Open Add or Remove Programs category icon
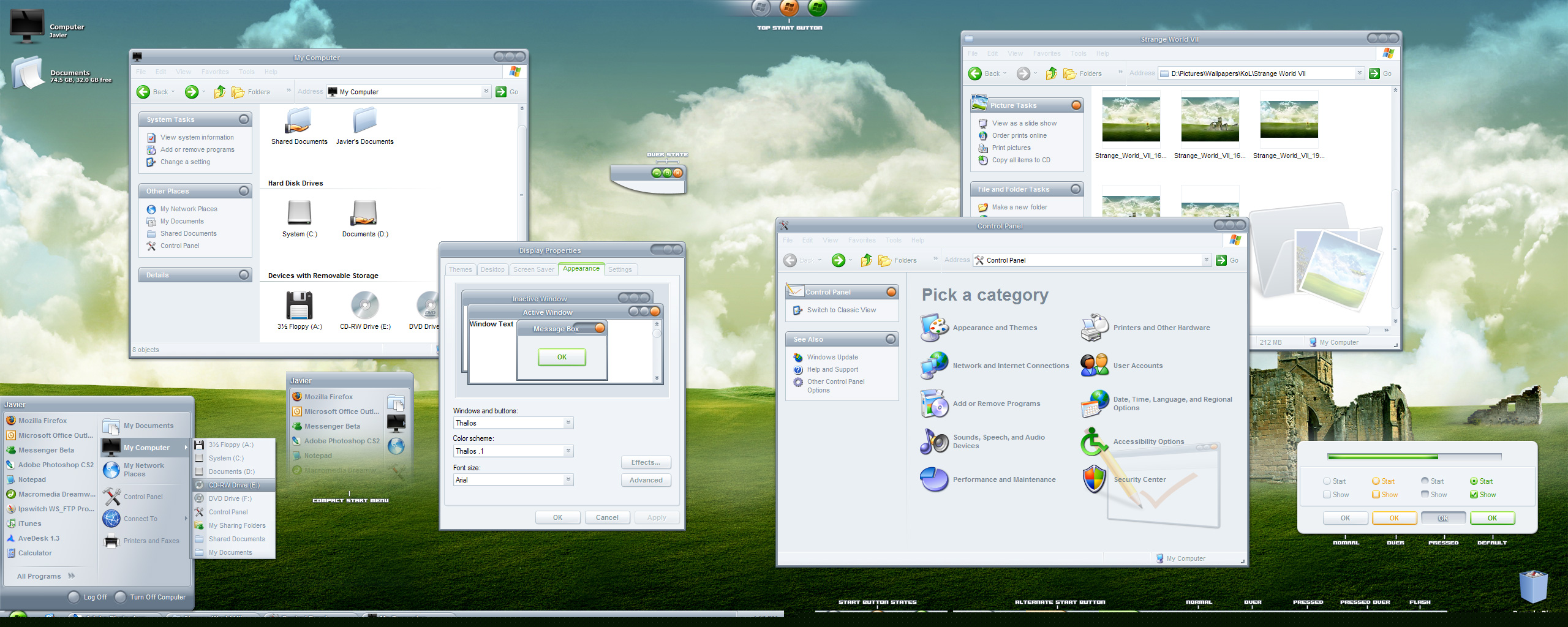 tap(935, 404)
